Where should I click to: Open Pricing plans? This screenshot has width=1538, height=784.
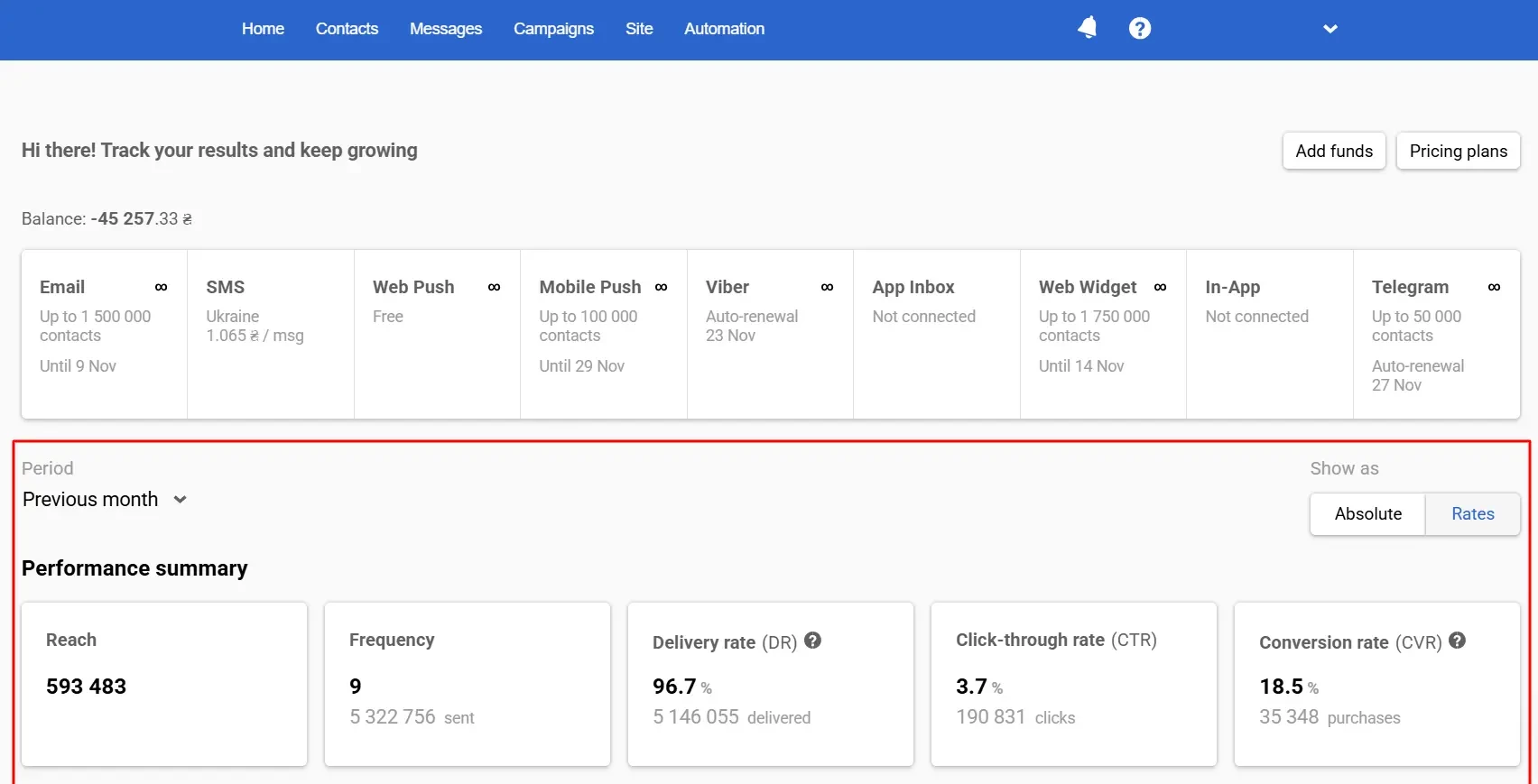tap(1458, 151)
